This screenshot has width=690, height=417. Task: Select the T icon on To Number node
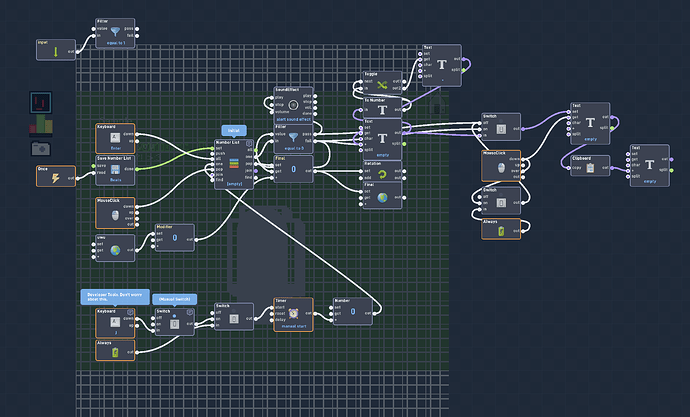click(x=382, y=110)
